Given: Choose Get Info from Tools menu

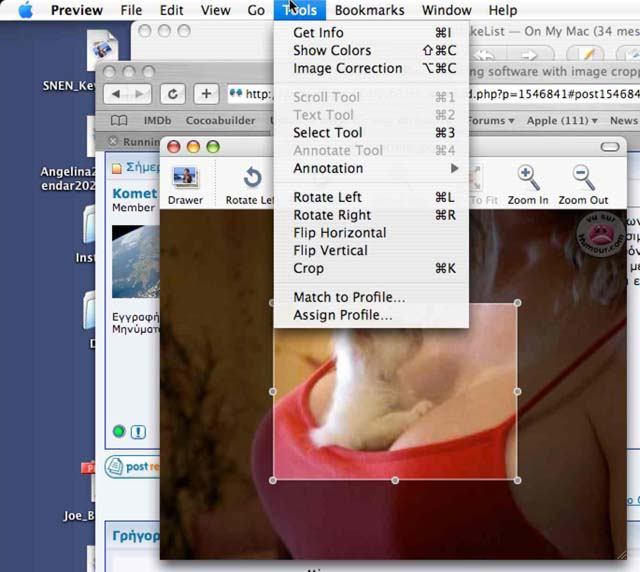Looking at the screenshot, I should 371,33.
